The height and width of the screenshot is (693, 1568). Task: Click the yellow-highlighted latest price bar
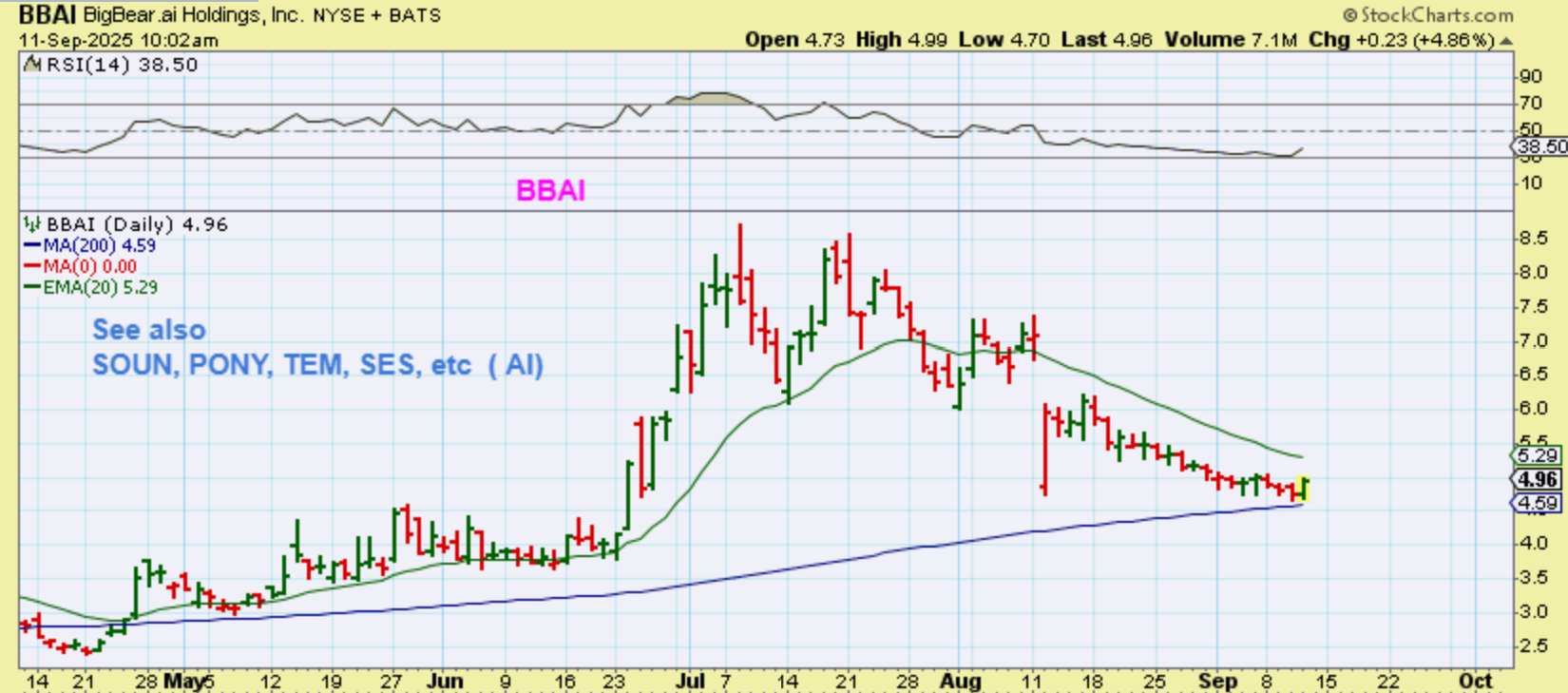1303,489
